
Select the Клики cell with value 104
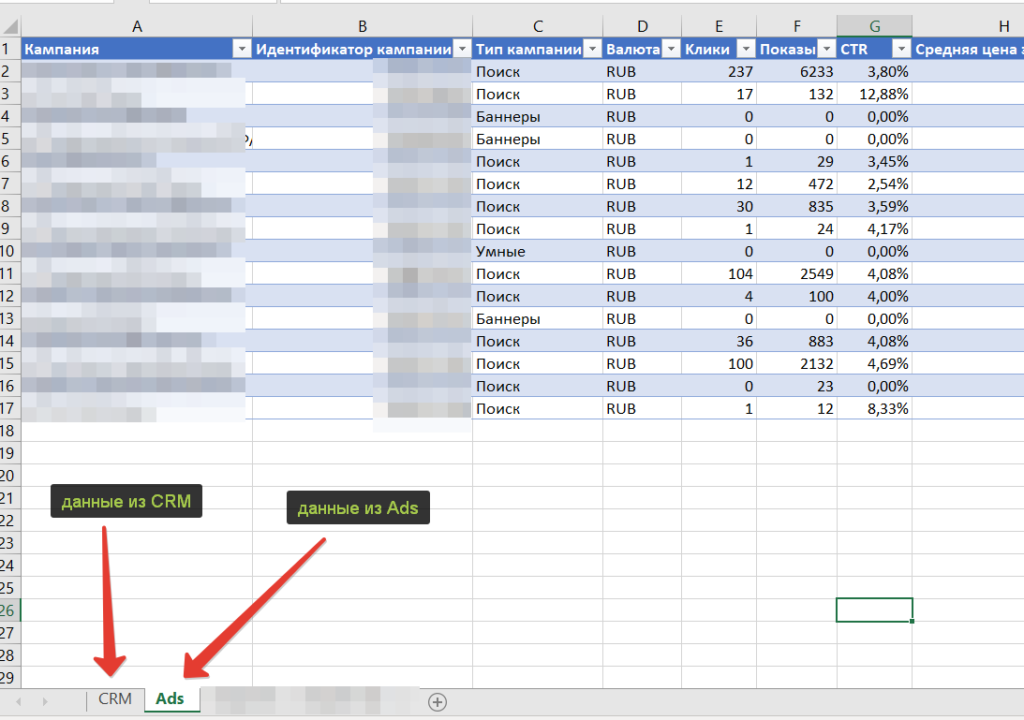[x=719, y=274]
